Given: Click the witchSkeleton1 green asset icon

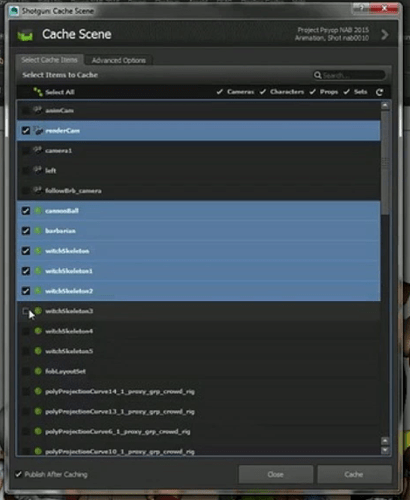Looking at the screenshot, I should click(38, 270).
